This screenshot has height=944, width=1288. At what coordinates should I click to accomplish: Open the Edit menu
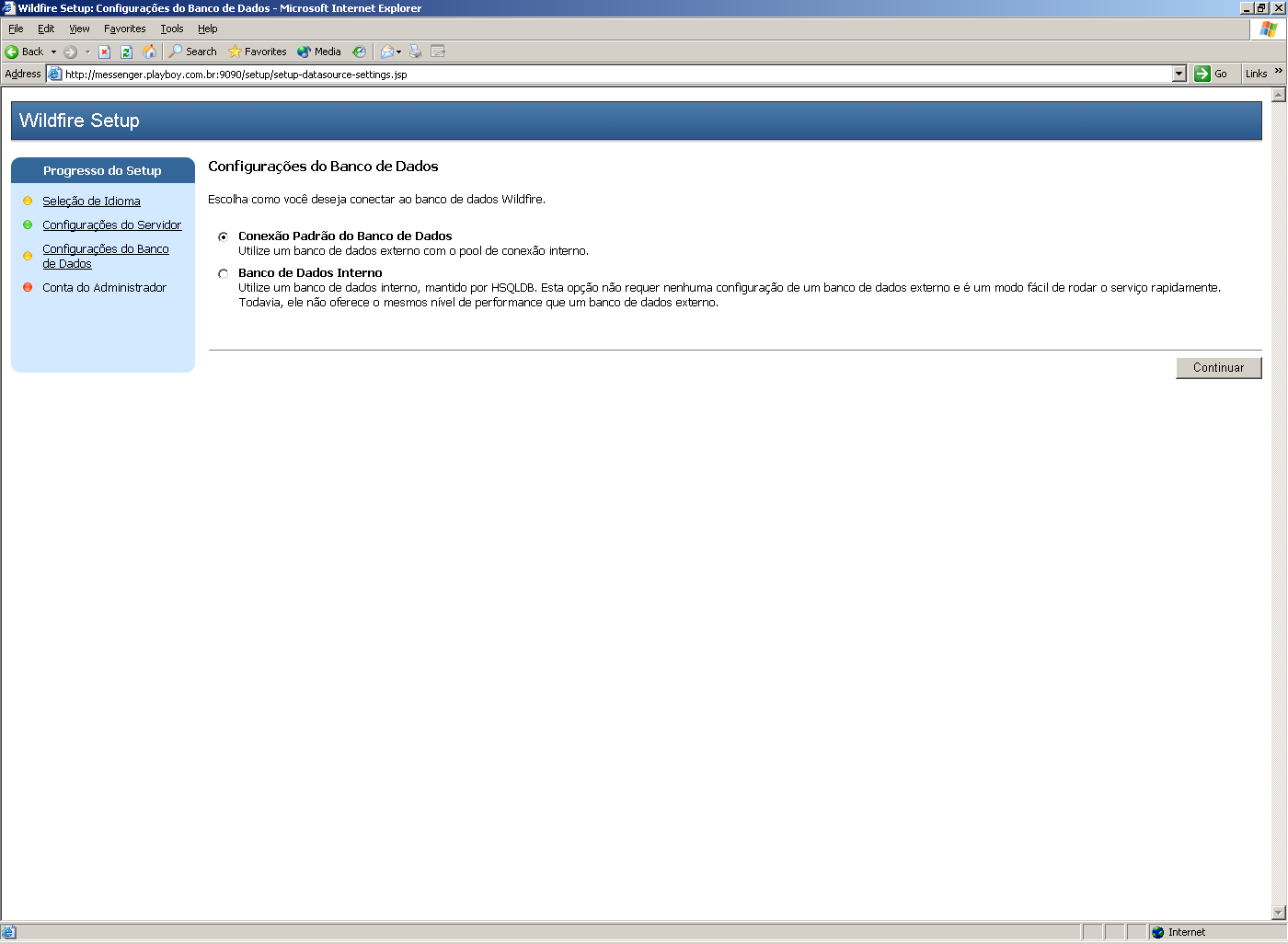click(46, 29)
